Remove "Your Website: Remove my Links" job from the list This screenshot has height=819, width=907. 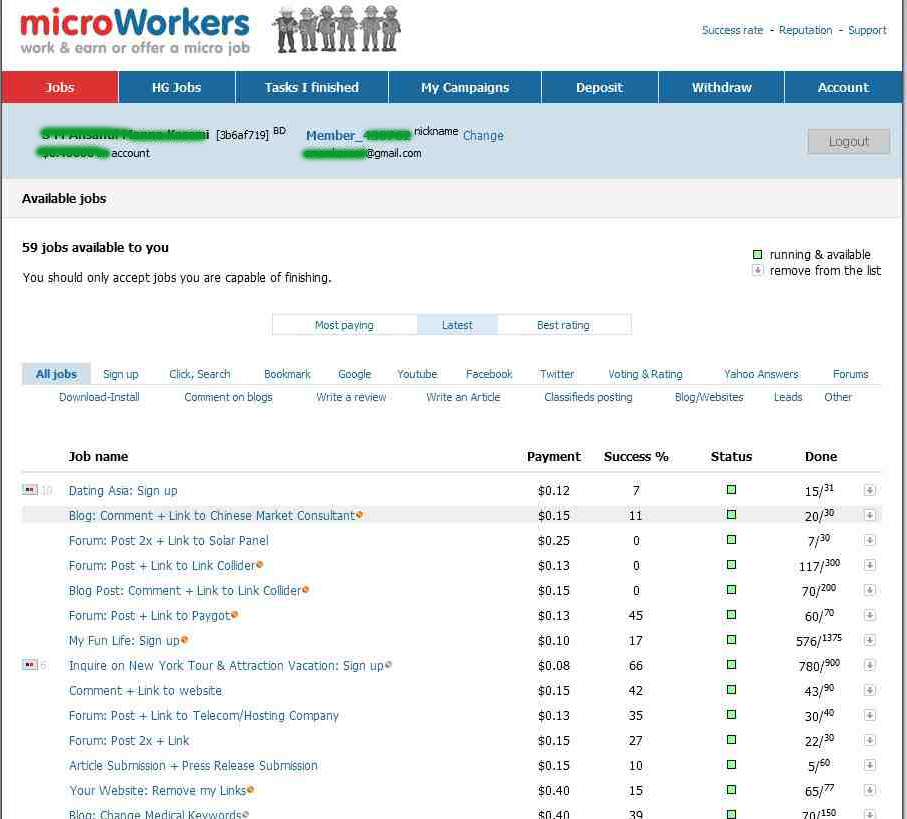click(x=869, y=790)
